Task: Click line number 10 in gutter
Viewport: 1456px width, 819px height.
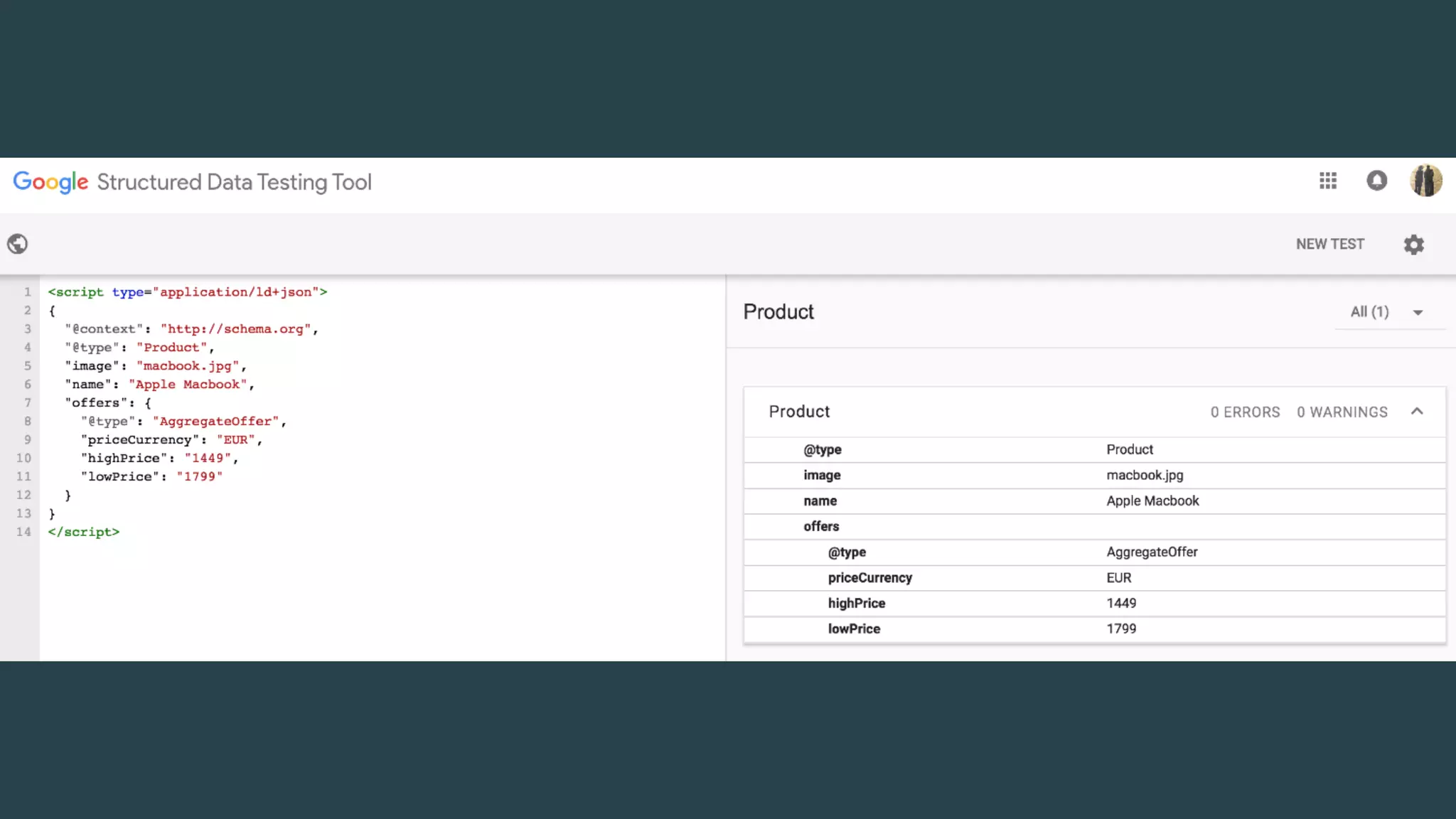Action: pos(23,458)
